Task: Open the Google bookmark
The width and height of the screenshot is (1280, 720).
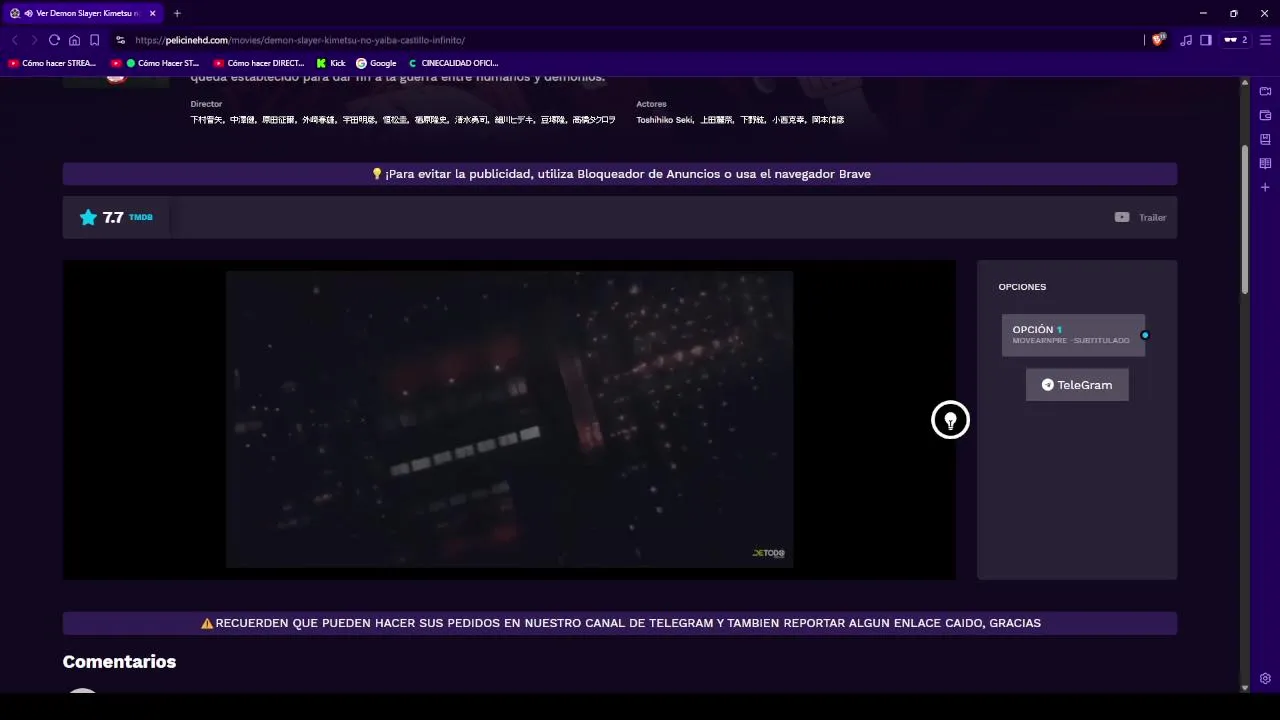Action: coord(376,63)
